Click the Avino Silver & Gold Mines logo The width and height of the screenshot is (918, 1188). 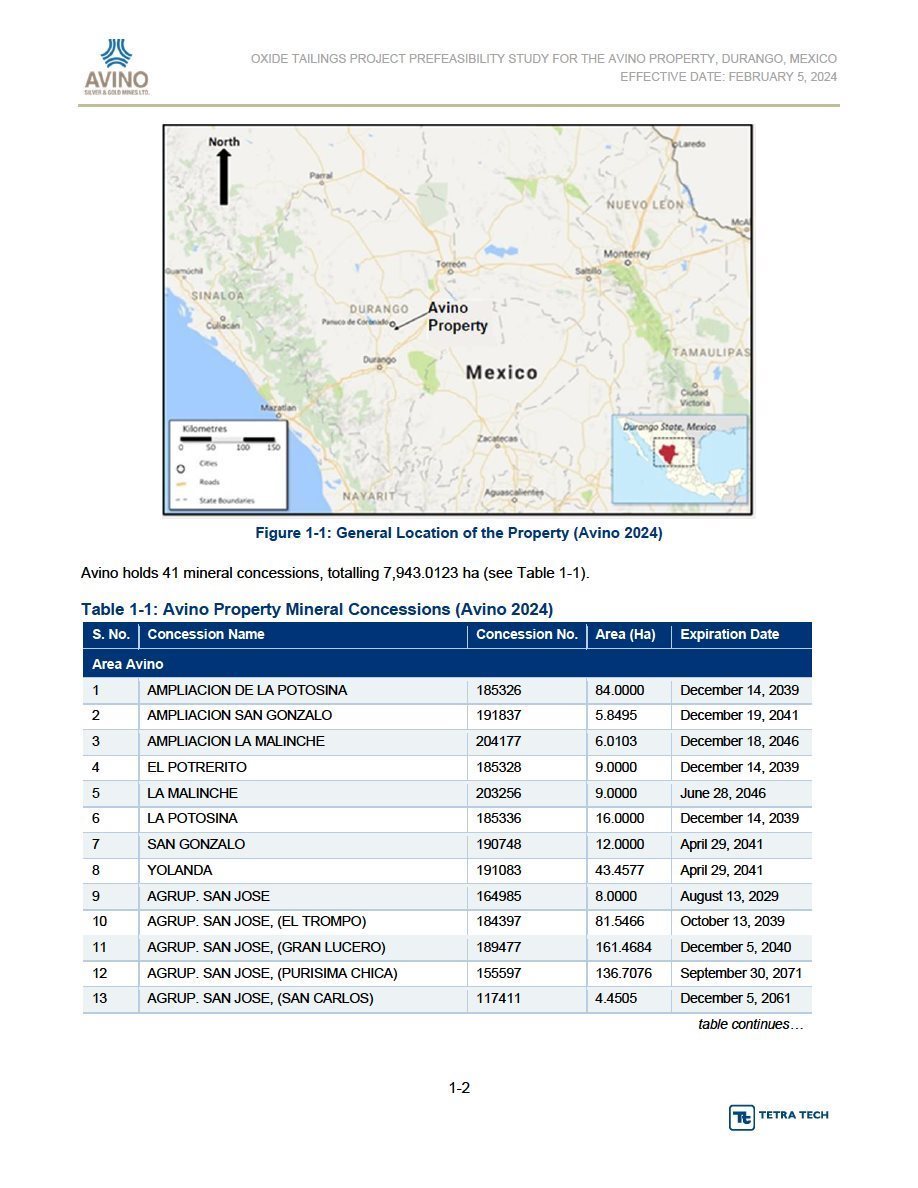117,67
